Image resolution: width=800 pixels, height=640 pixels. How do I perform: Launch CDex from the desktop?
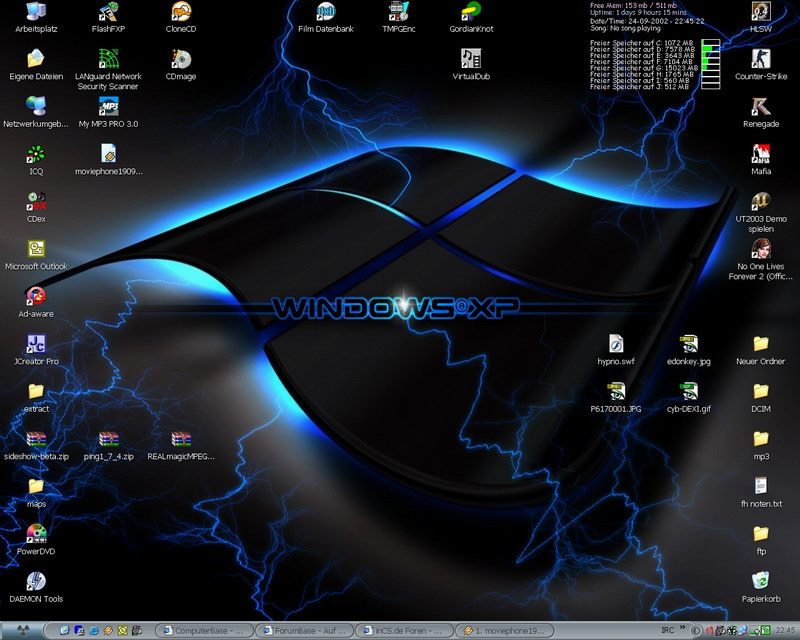click(x=36, y=208)
